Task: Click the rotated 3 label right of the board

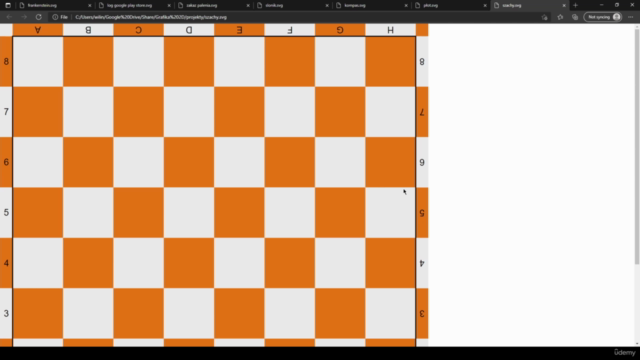Action: click(x=422, y=313)
